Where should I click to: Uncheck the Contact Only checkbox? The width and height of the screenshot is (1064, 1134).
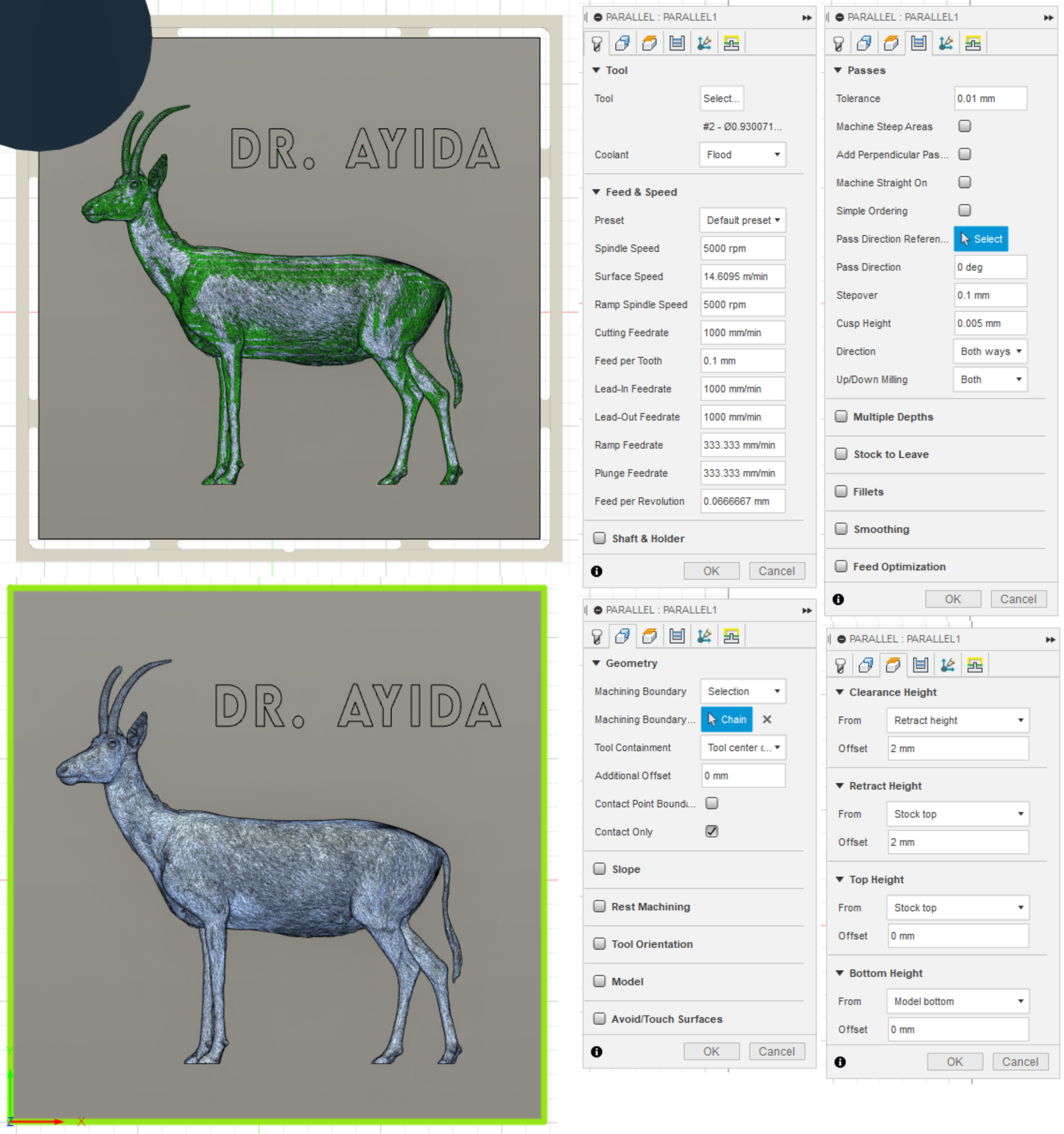(711, 831)
